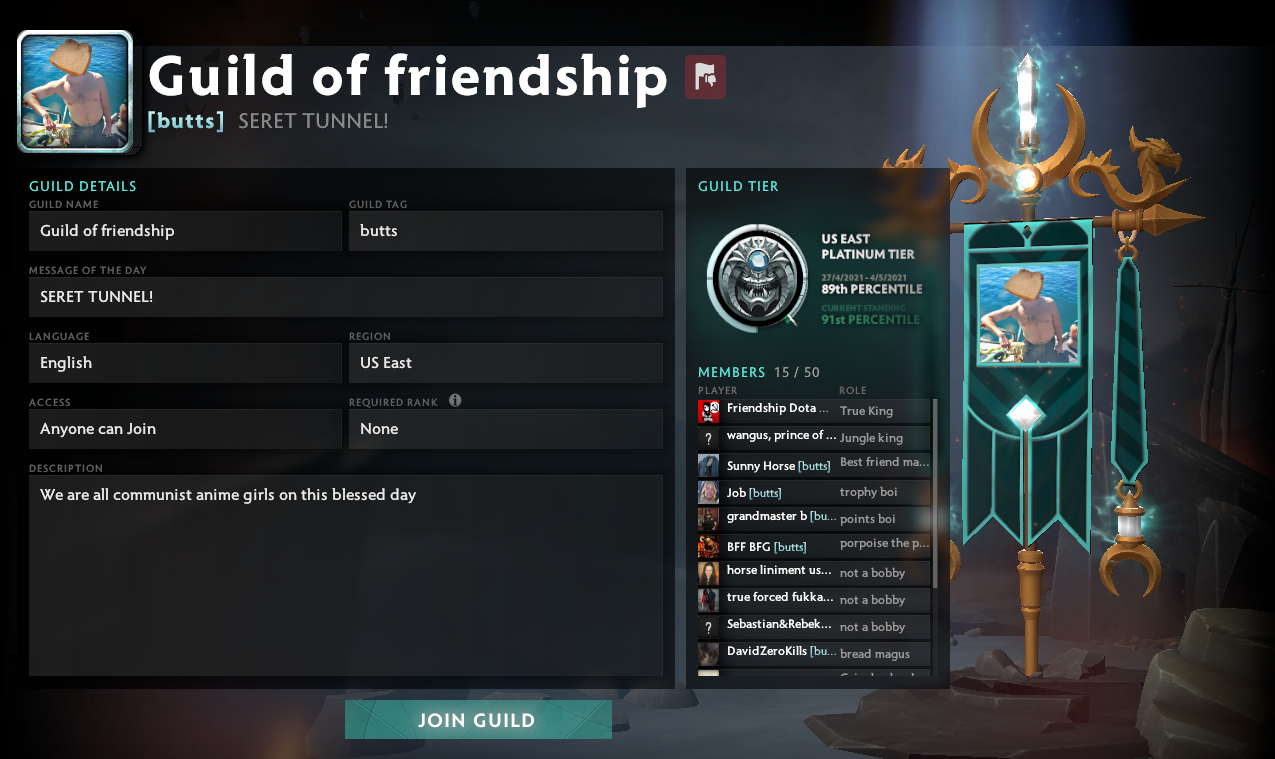Click Sunny Horse's avatar icon

point(709,465)
